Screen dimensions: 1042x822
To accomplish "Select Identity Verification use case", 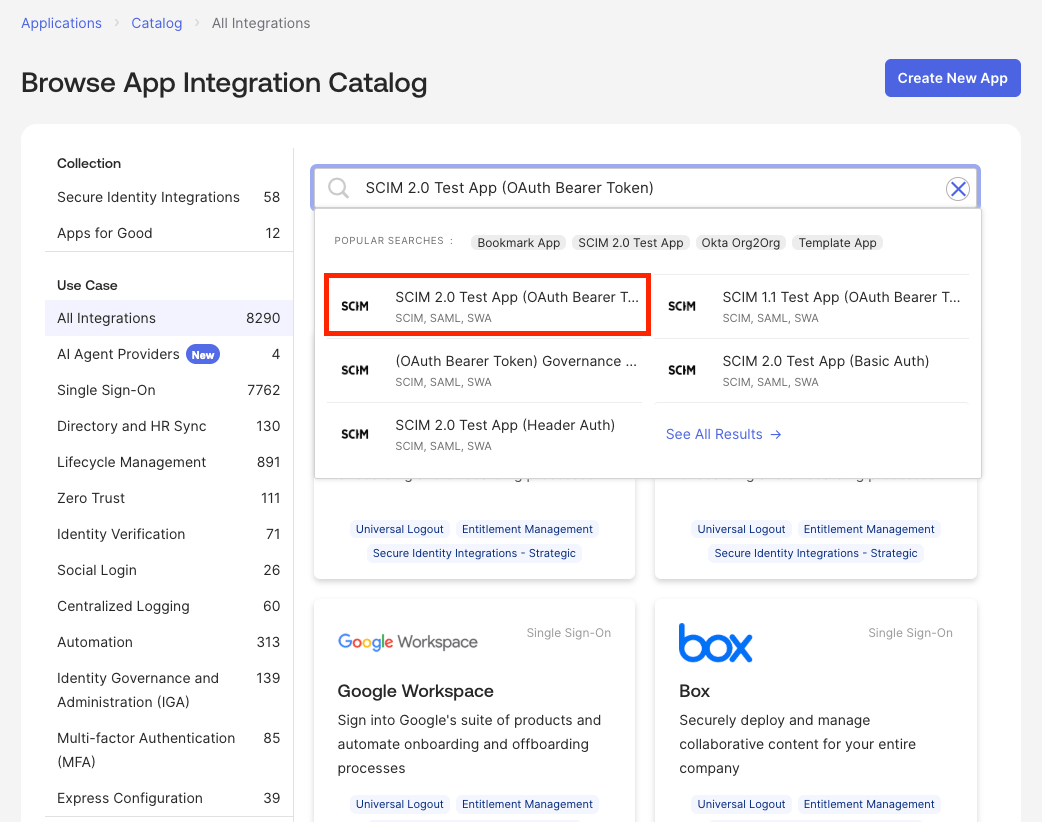I will (x=169, y=534).
